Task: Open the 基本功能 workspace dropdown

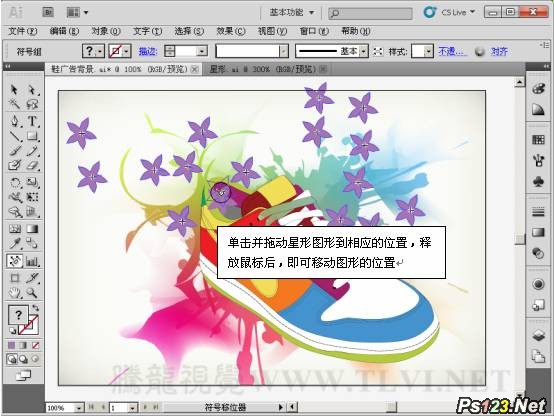Action: [x=292, y=12]
